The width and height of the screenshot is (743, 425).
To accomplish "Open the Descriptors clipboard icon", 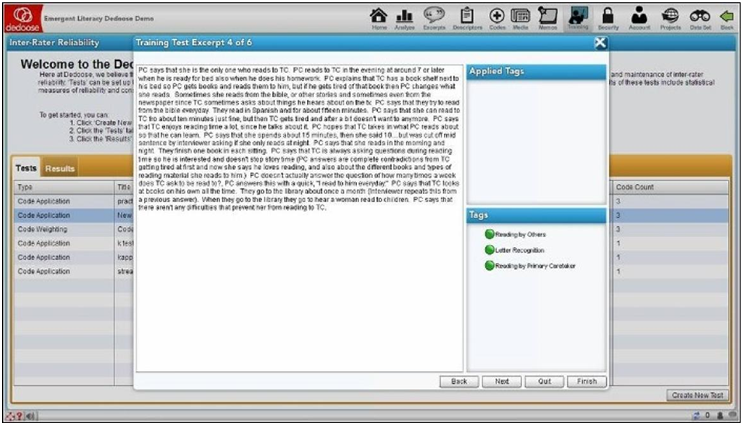I will [x=467, y=19].
